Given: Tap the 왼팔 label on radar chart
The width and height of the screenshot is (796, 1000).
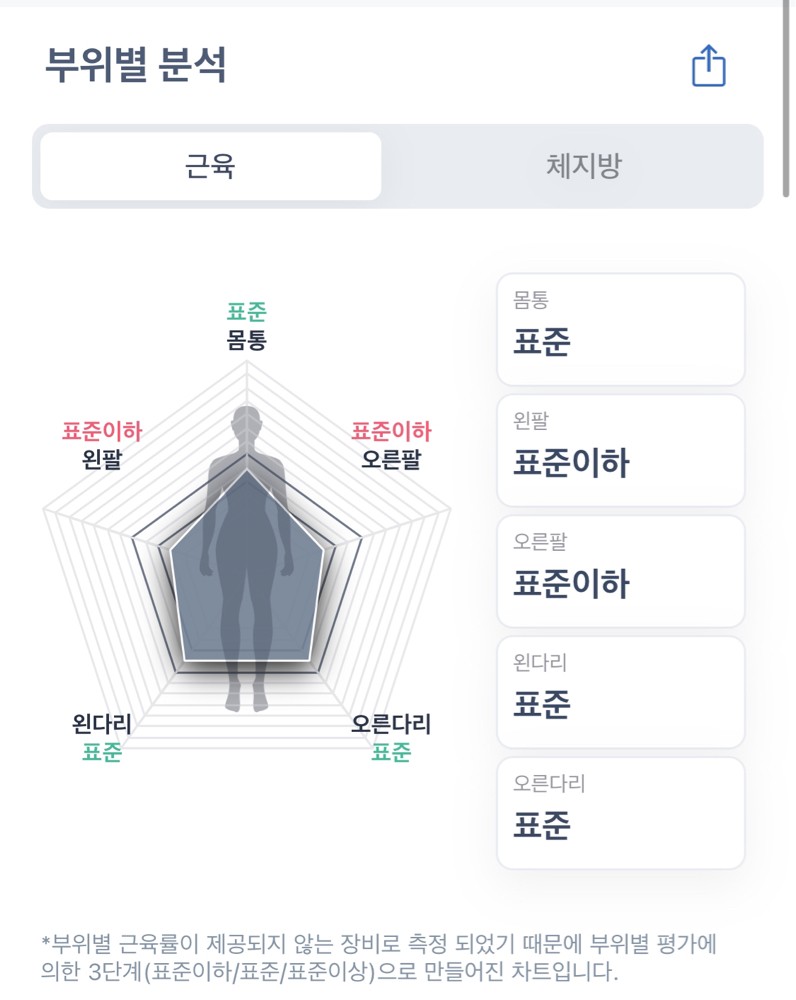Looking at the screenshot, I should pyautogui.click(x=103, y=460).
